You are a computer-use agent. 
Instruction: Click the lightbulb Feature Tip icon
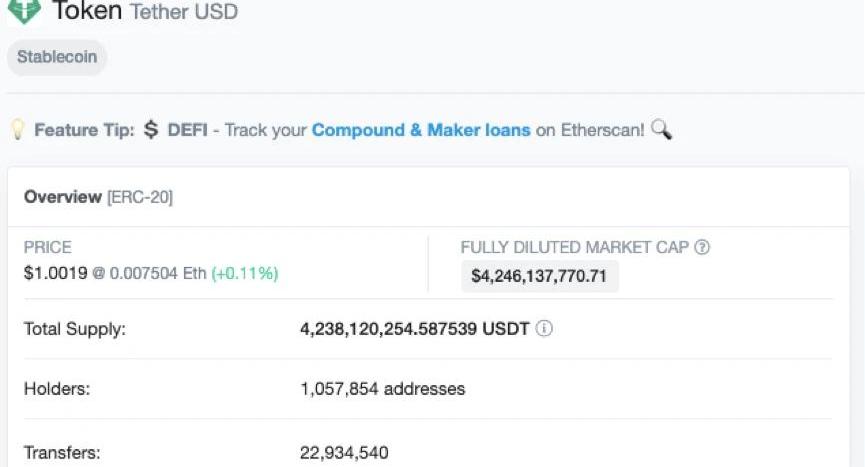pos(17,130)
